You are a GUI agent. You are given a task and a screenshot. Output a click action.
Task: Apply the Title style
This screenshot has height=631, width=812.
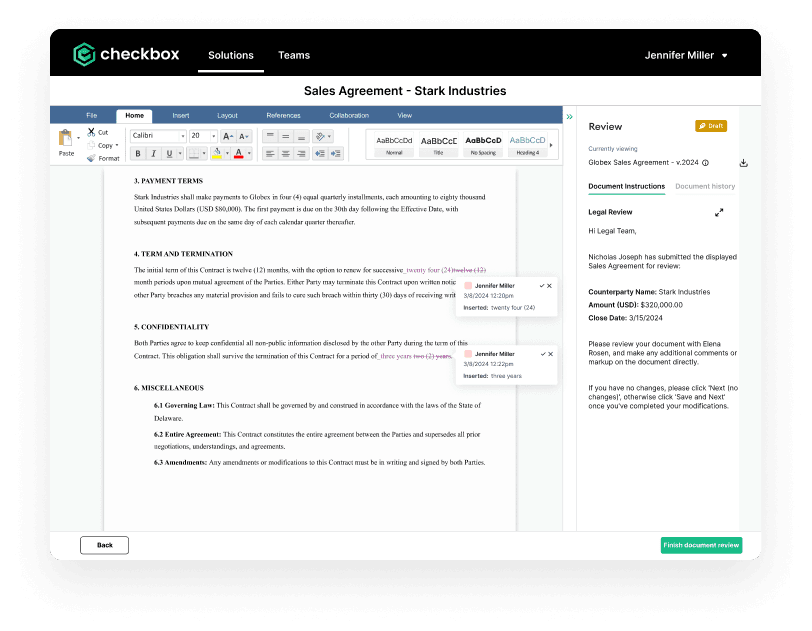(439, 145)
